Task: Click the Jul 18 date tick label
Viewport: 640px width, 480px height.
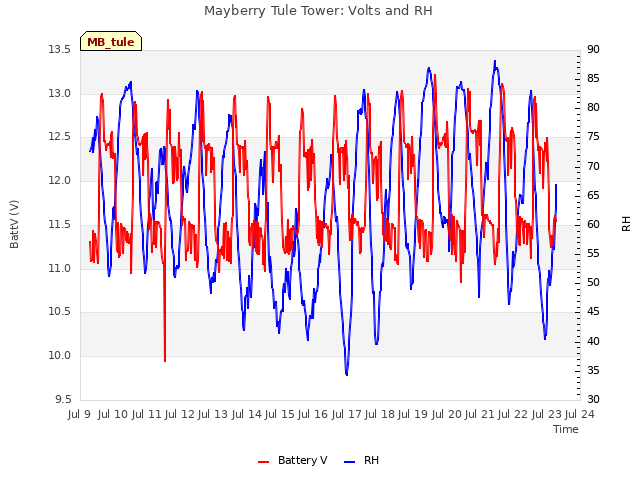Action: click(x=380, y=414)
